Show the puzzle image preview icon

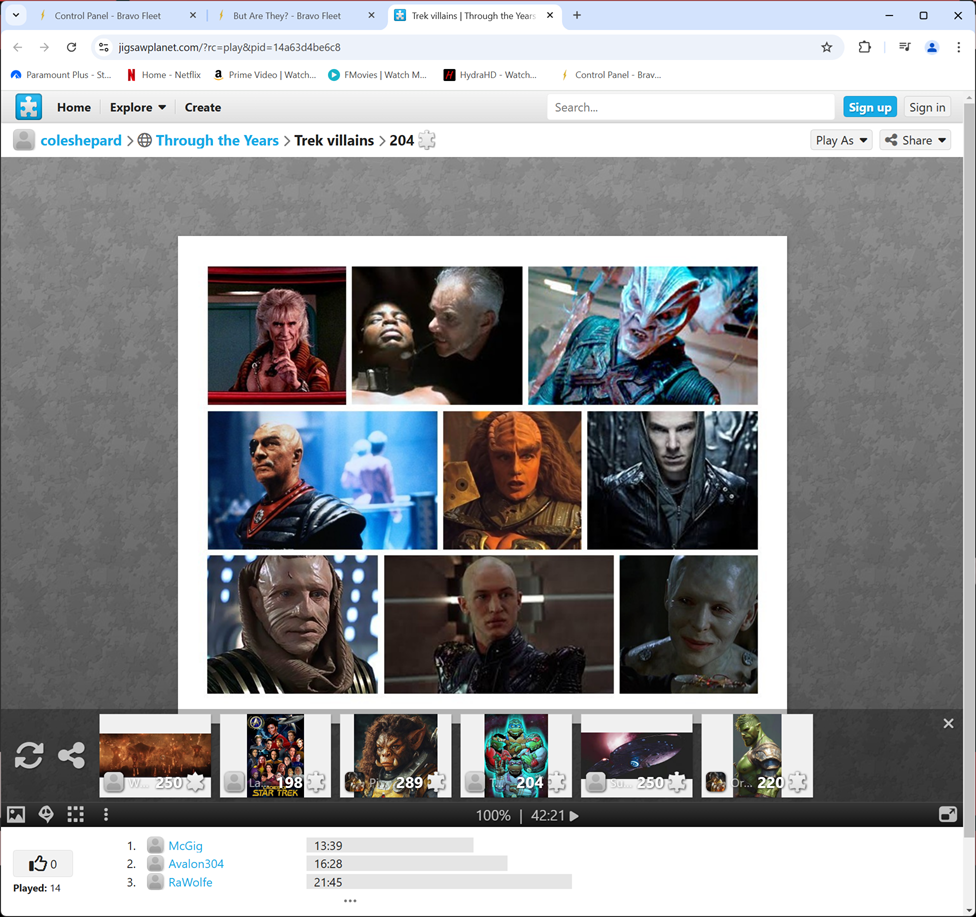pos(16,814)
